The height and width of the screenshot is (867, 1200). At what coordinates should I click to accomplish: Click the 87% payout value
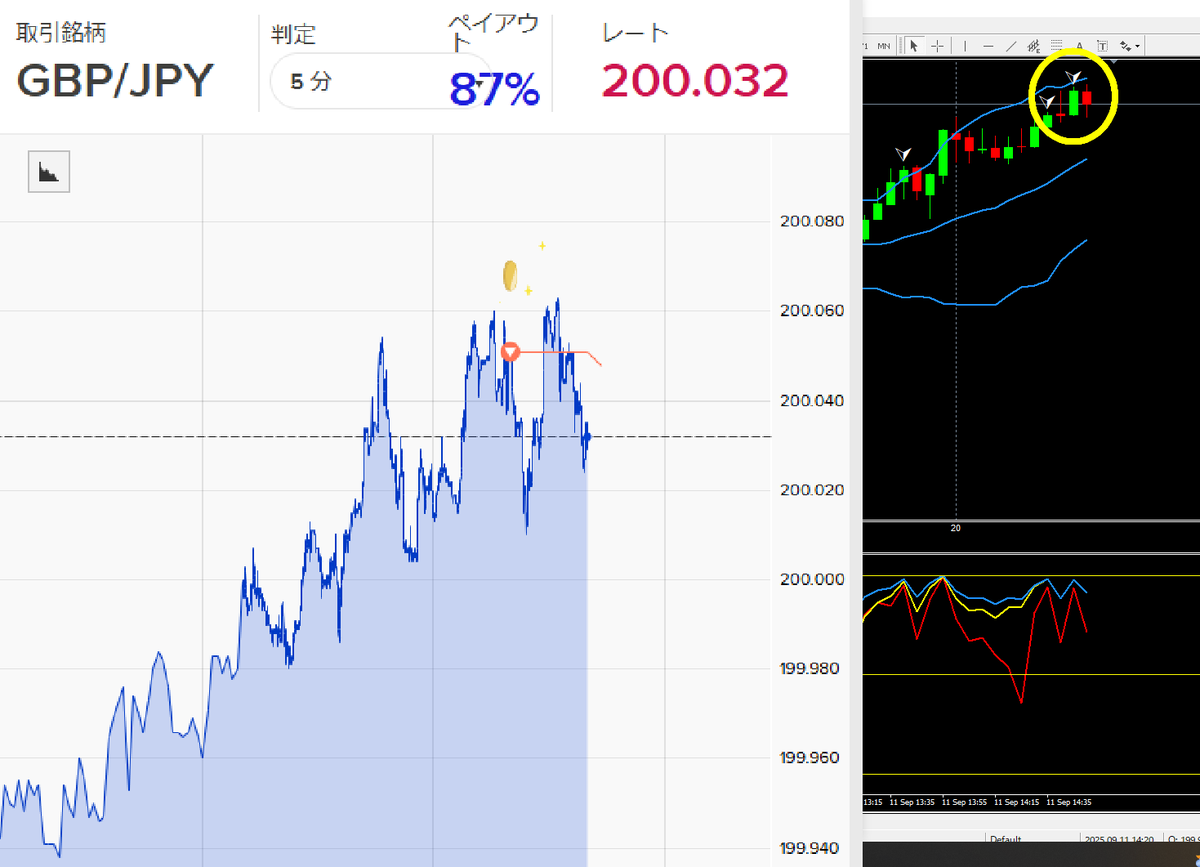(x=494, y=91)
